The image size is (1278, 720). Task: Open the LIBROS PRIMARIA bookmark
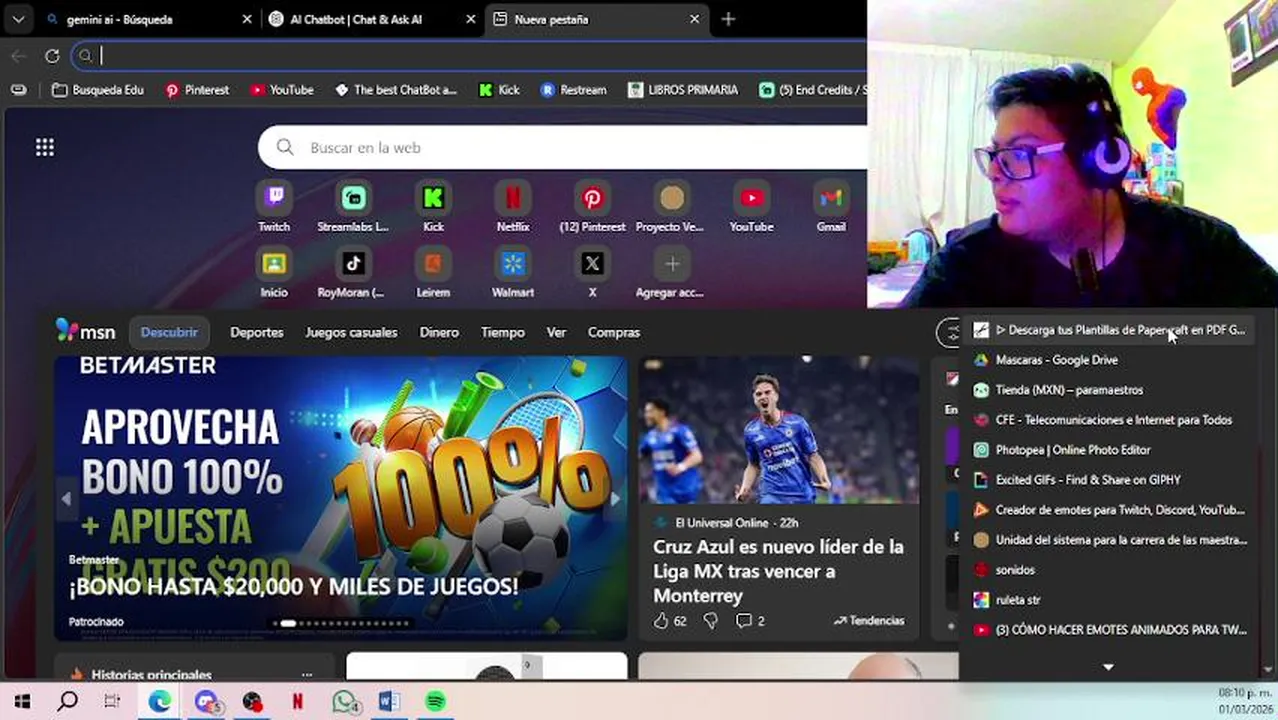pyautogui.click(x=683, y=90)
